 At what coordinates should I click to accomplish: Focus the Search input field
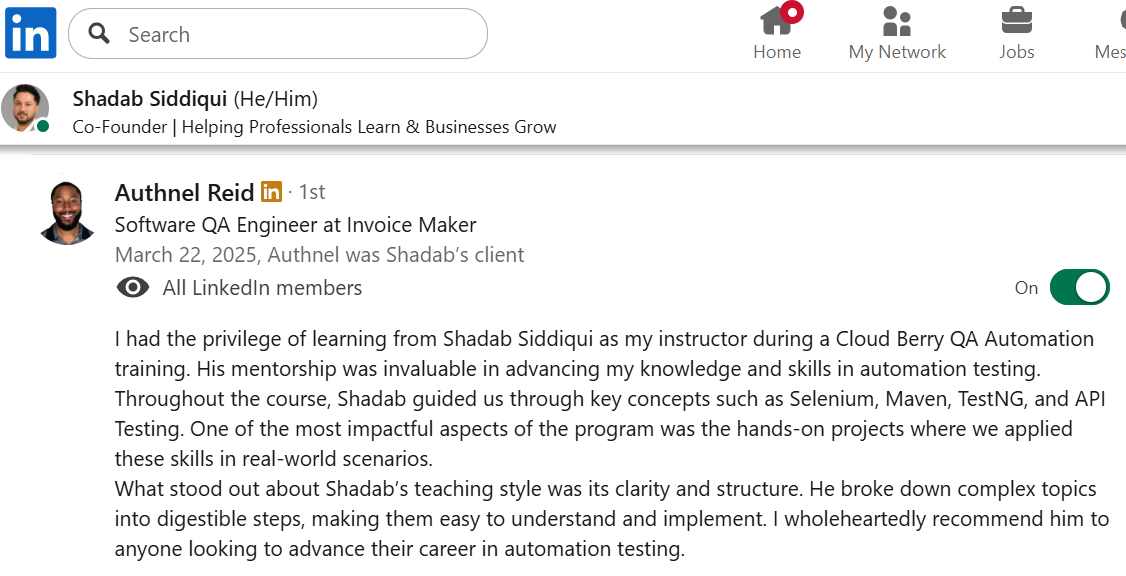(x=300, y=34)
